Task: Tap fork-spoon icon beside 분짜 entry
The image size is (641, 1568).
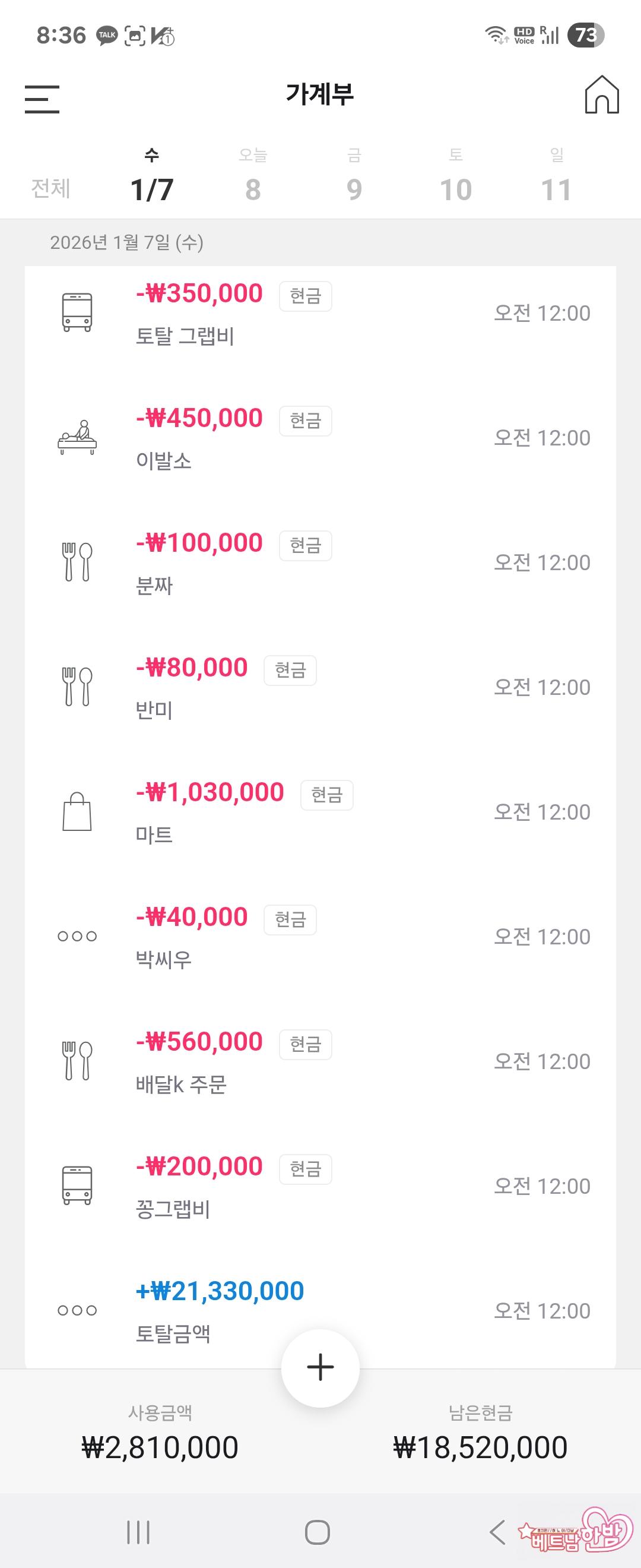Action: click(77, 562)
